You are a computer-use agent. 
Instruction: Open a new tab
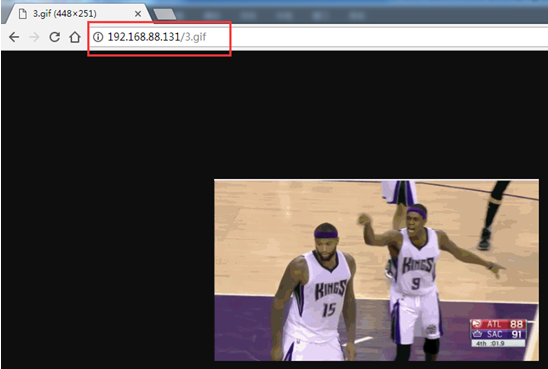tap(165, 14)
